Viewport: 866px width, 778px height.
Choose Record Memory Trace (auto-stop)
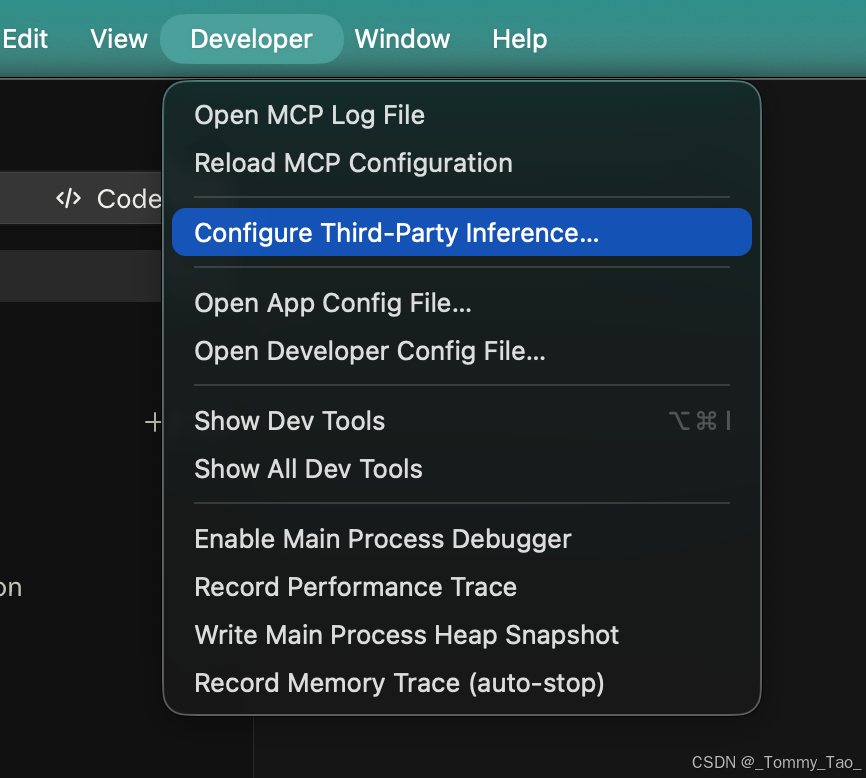[462, 683]
